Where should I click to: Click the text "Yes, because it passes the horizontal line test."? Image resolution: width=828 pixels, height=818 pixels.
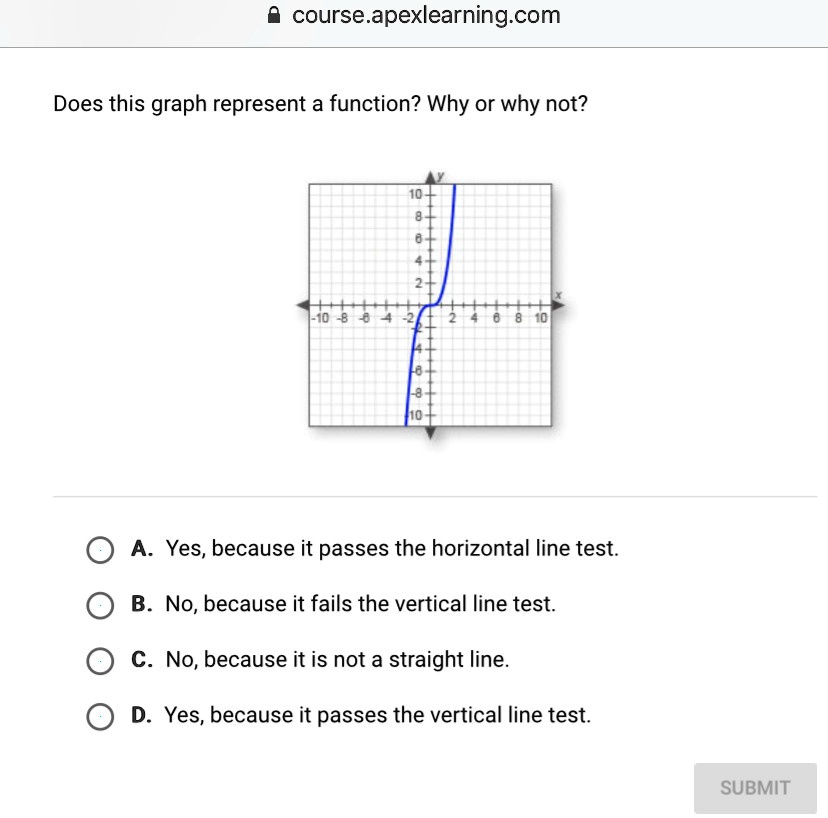coord(392,549)
